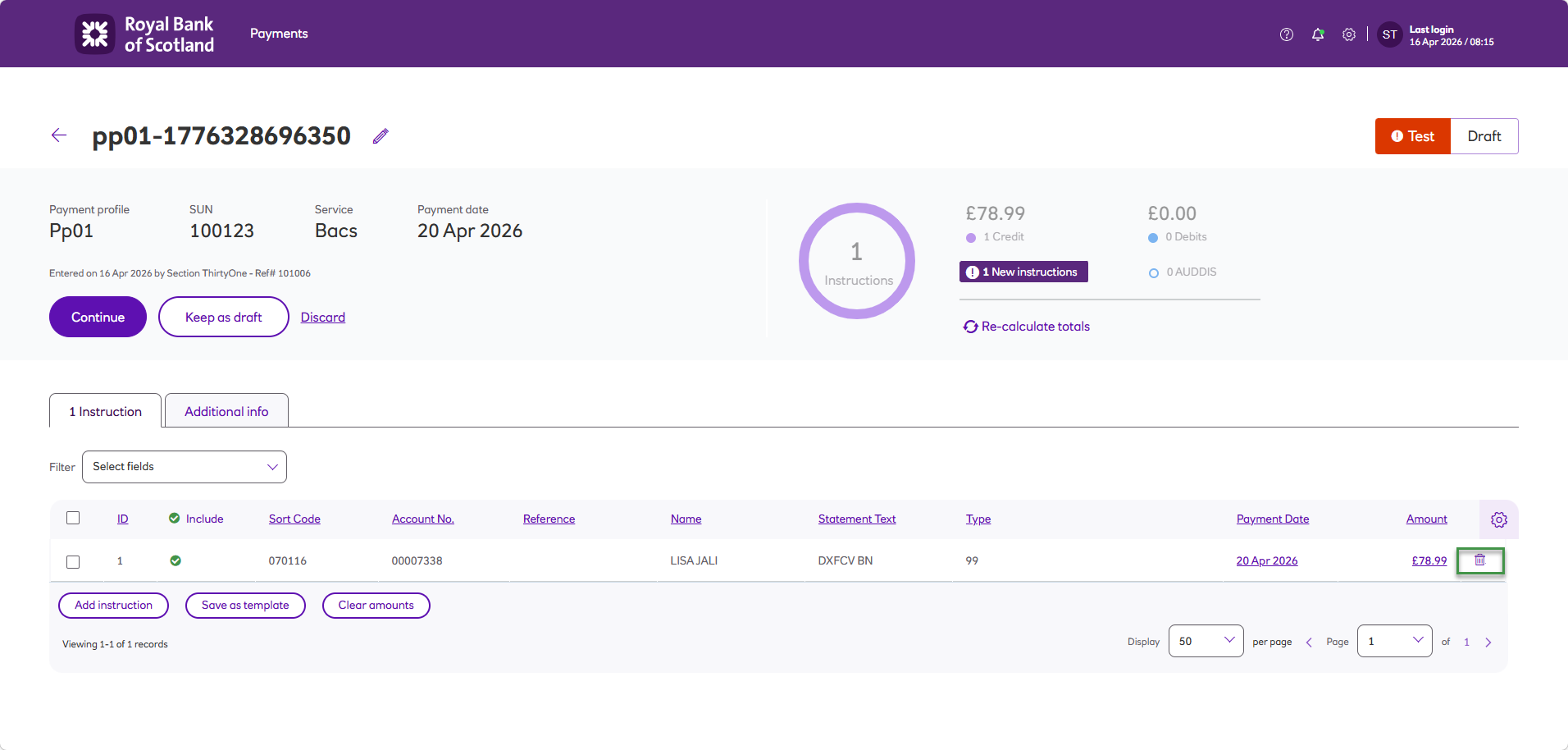The width and height of the screenshot is (1568, 750).
Task: Open the Display 50 per page dropdown
Action: [x=1206, y=641]
